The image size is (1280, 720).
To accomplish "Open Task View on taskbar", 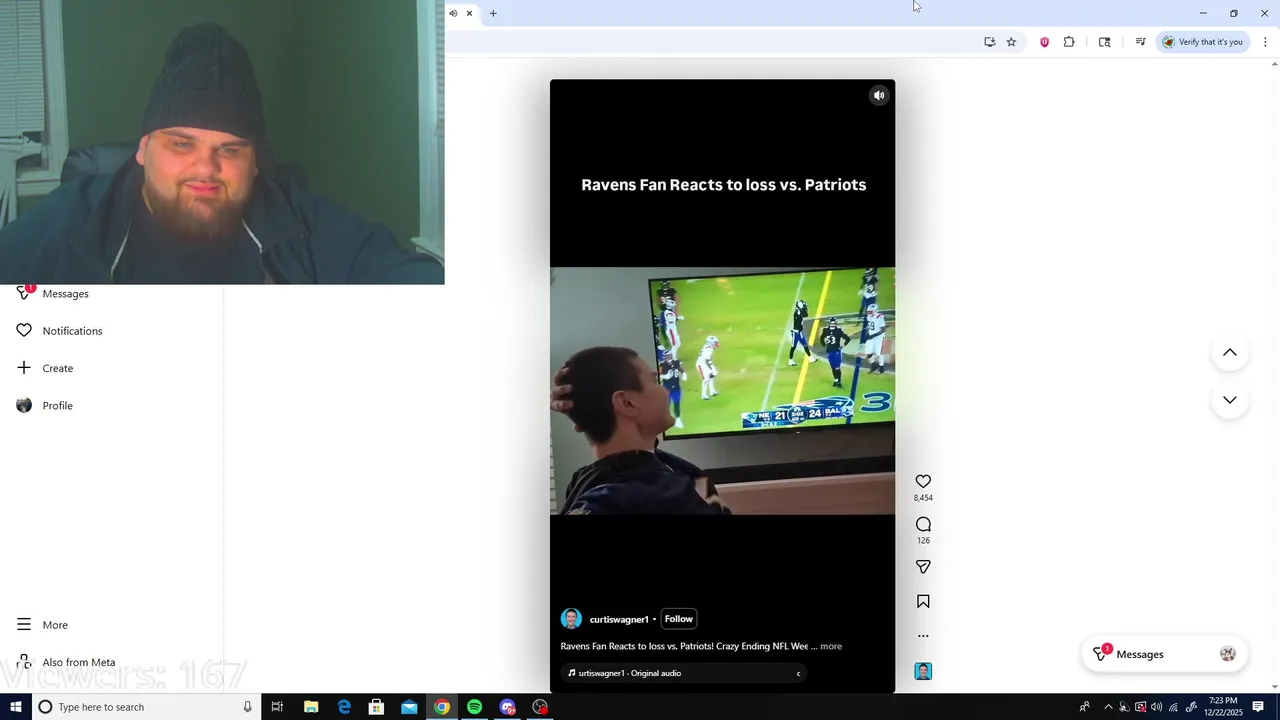I will [x=277, y=707].
